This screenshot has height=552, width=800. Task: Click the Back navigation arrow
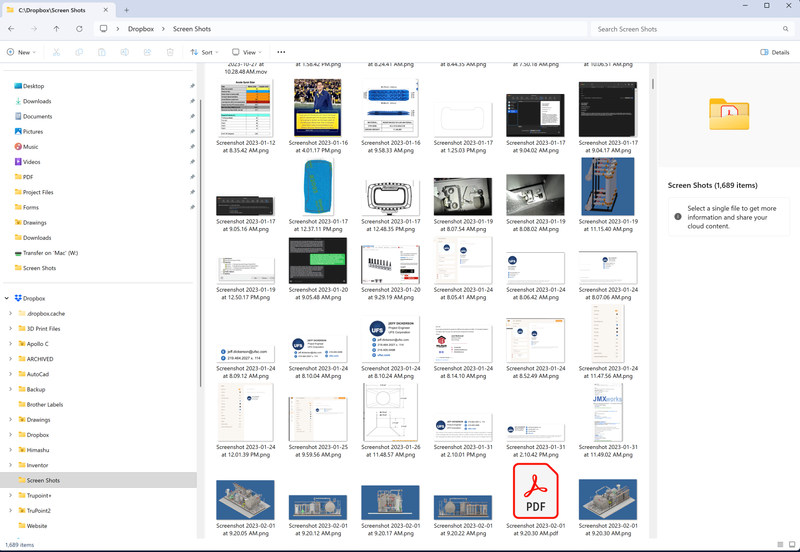(10, 29)
